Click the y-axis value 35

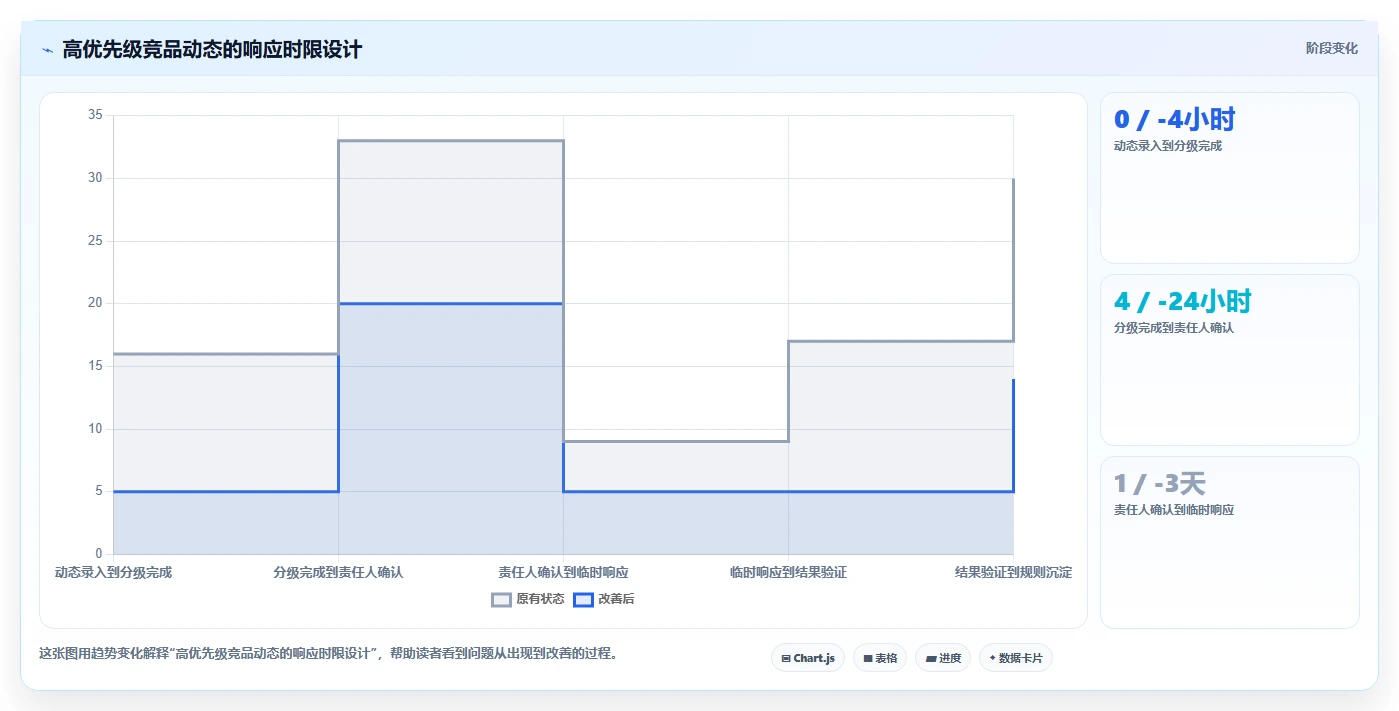pos(95,115)
